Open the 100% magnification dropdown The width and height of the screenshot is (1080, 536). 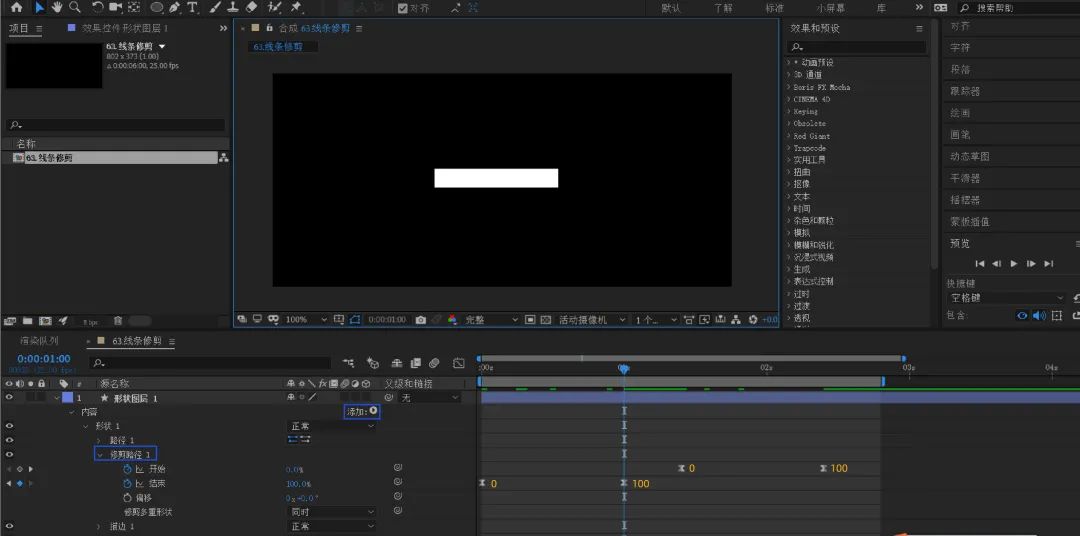[x=305, y=320]
